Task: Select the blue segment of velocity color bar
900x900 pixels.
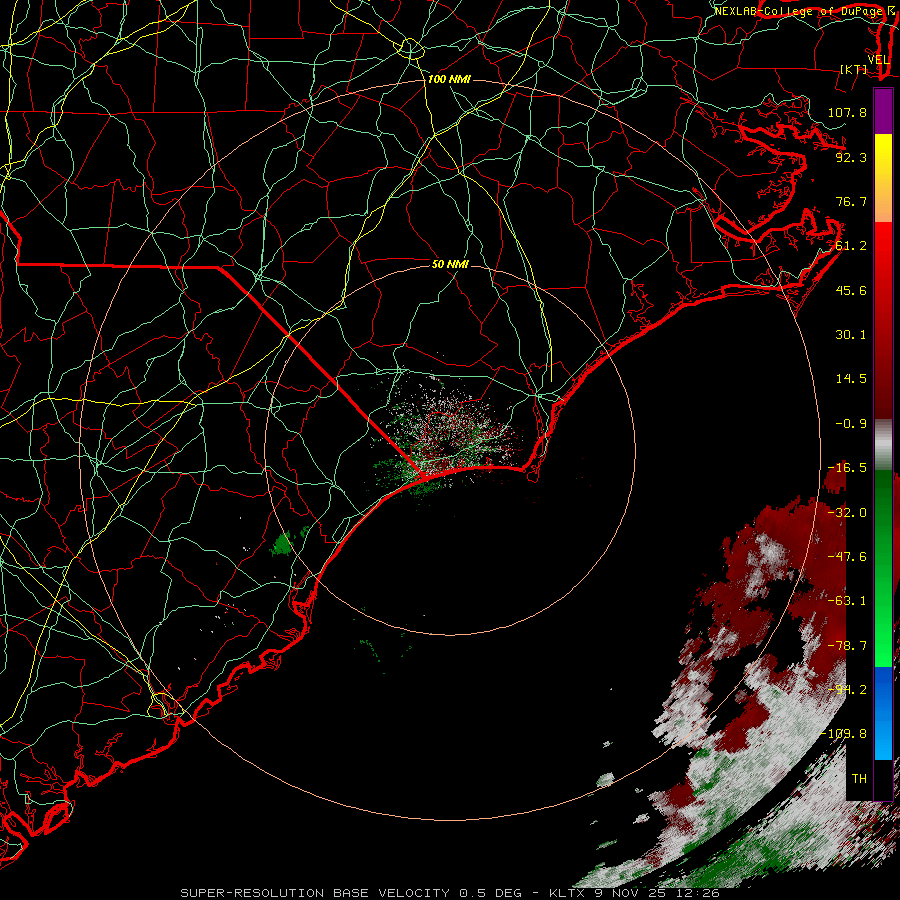Action: pyautogui.click(x=883, y=713)
